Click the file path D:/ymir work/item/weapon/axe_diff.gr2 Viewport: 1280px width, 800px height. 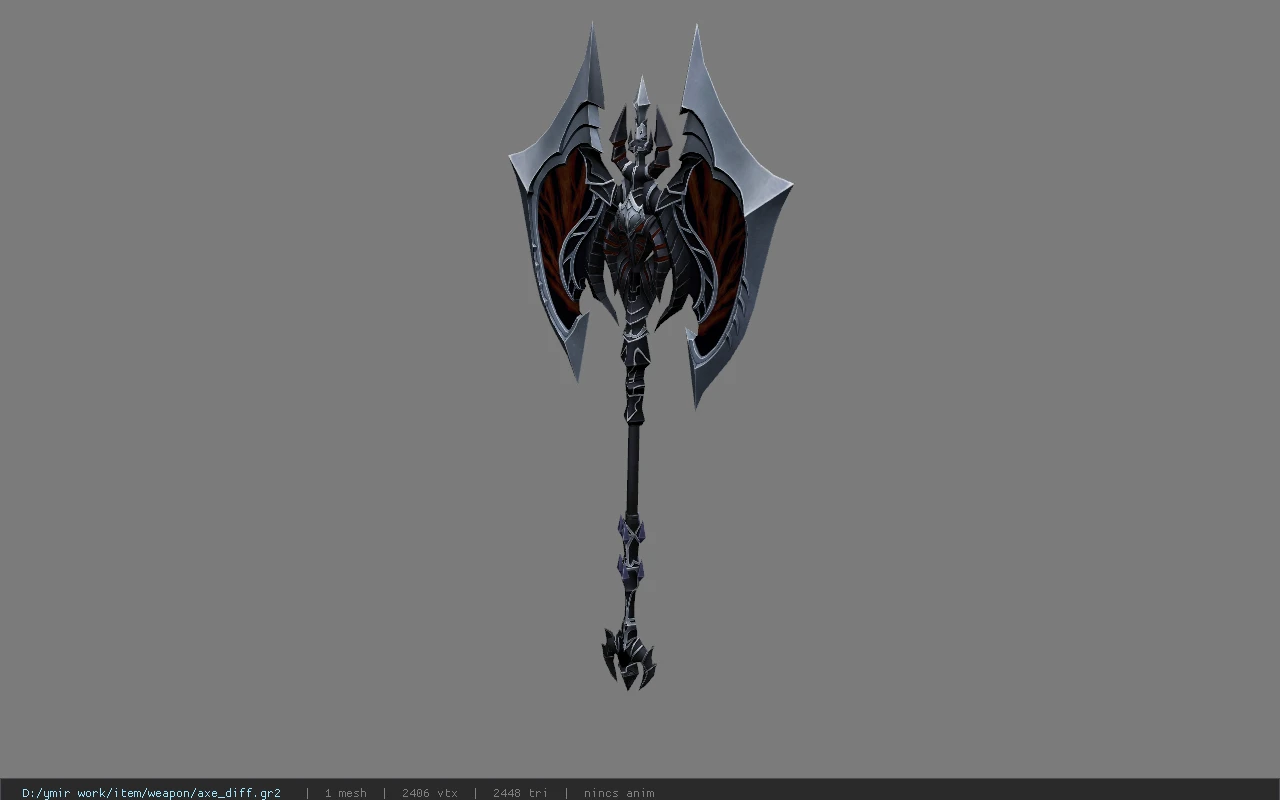[x=151, y=793]
